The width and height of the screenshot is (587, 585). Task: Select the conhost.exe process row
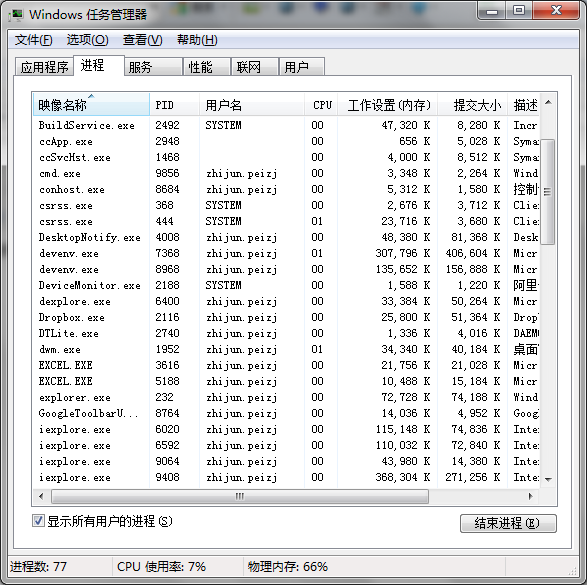(x=286, y=189)
